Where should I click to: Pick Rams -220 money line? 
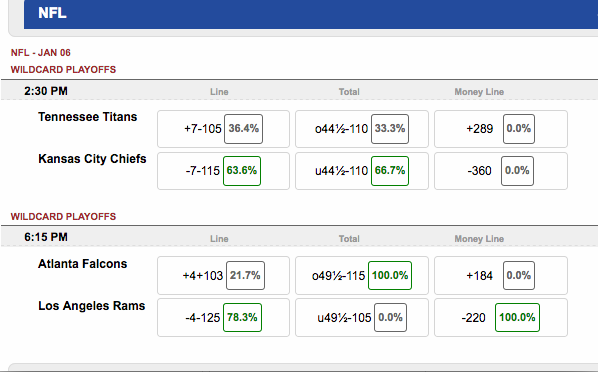[501, 317]
